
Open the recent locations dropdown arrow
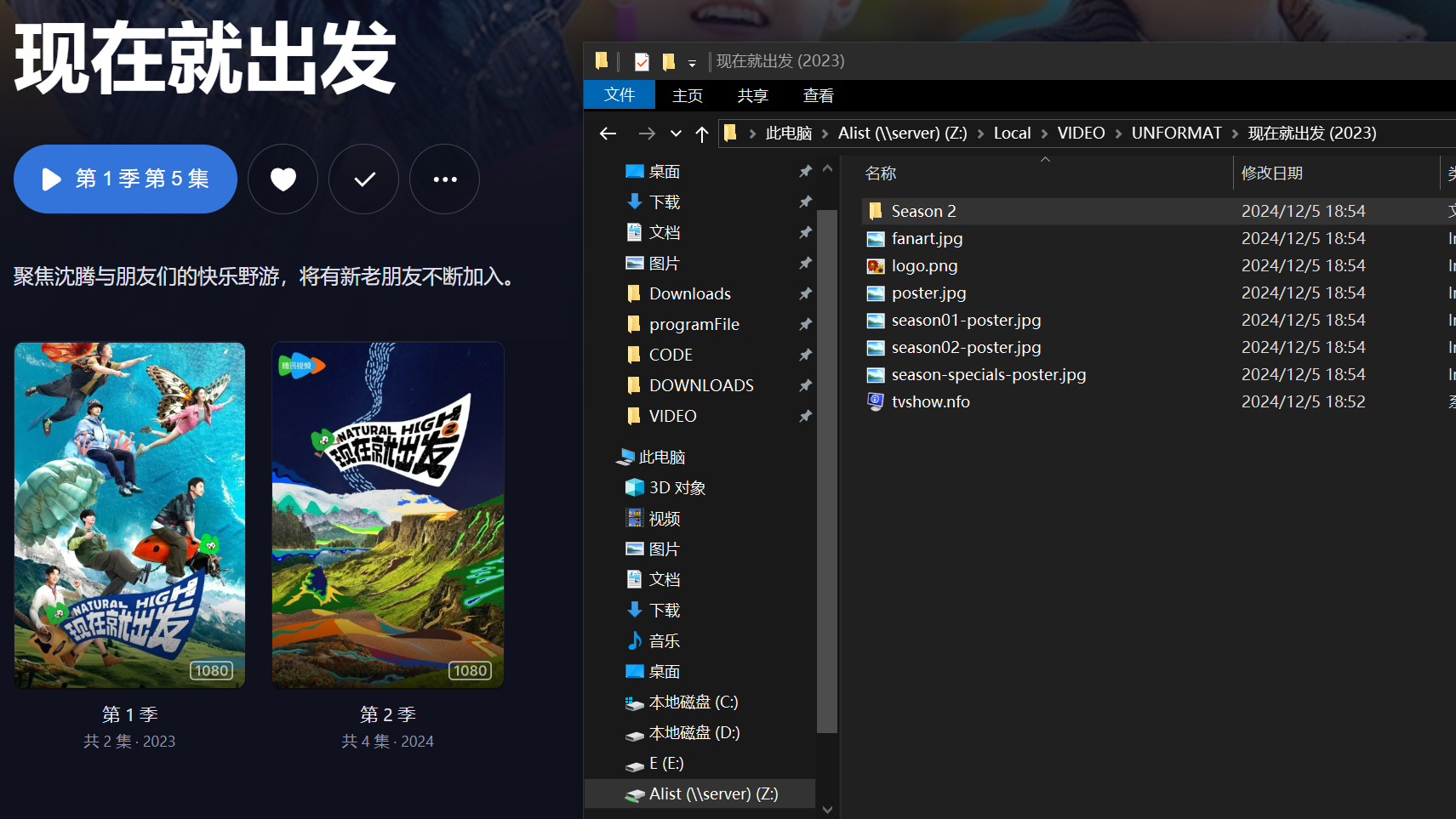coord(676,134)
